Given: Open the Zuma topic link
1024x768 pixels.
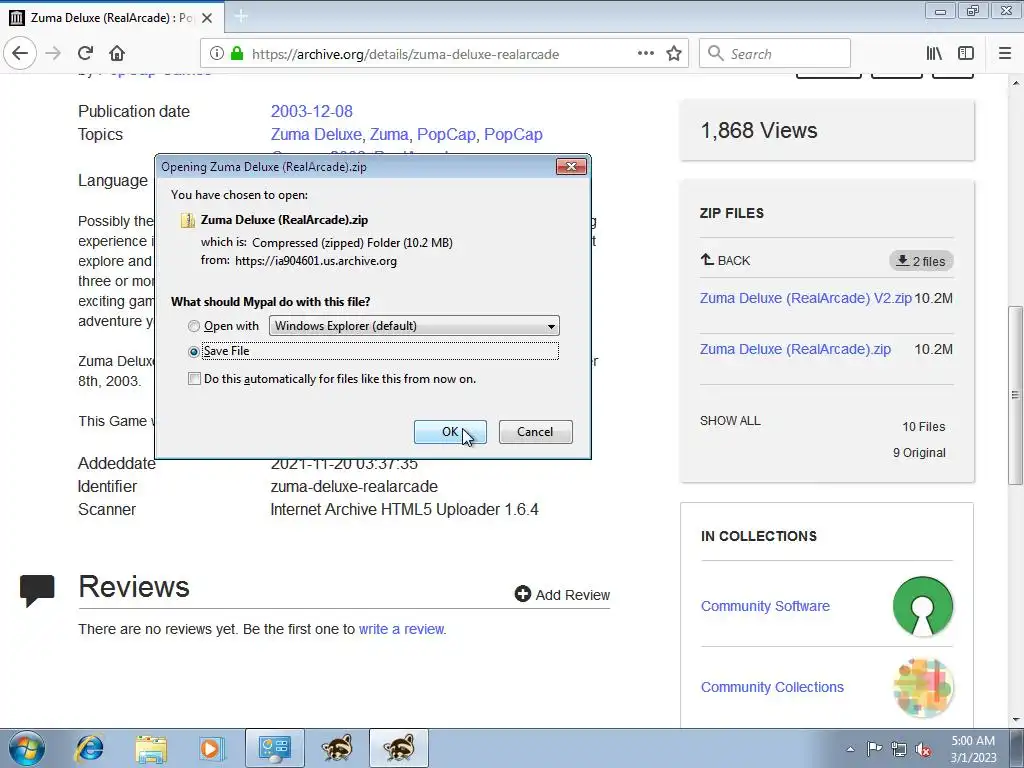Looking at the screenshot, I should 389,135.
